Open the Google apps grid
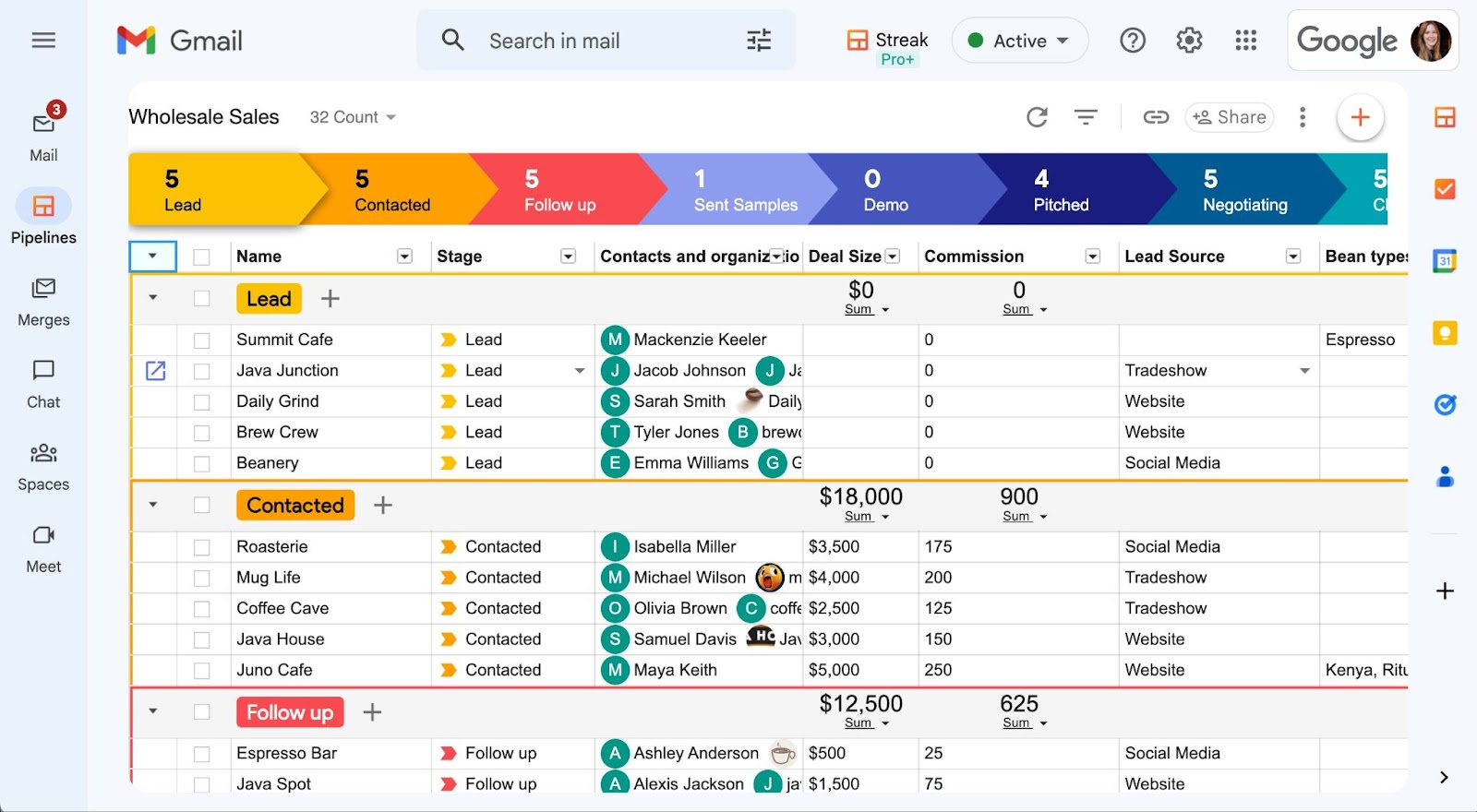The height and width of the screenshot is (812, 1477). (1245, 41)
